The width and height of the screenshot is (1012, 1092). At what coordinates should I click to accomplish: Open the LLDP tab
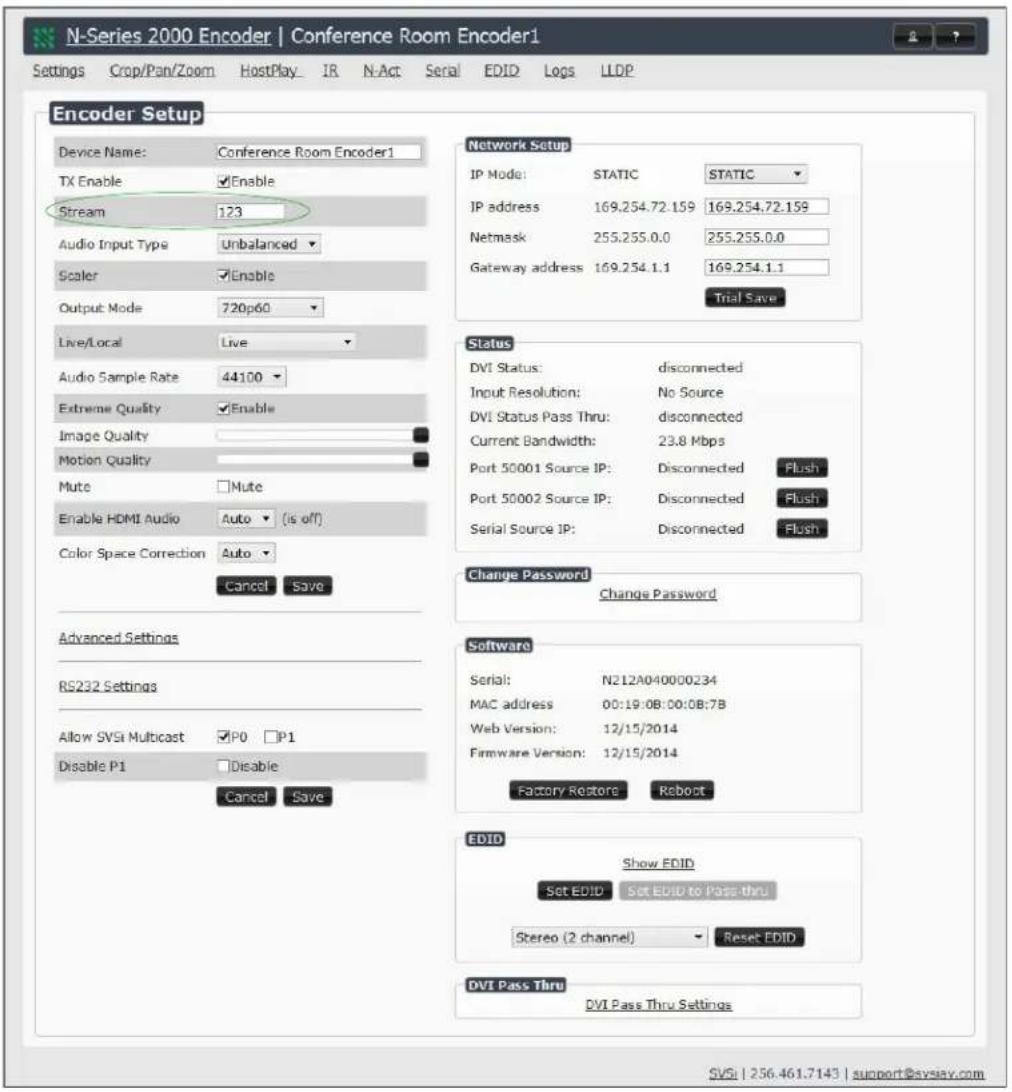tap(617, 71)
